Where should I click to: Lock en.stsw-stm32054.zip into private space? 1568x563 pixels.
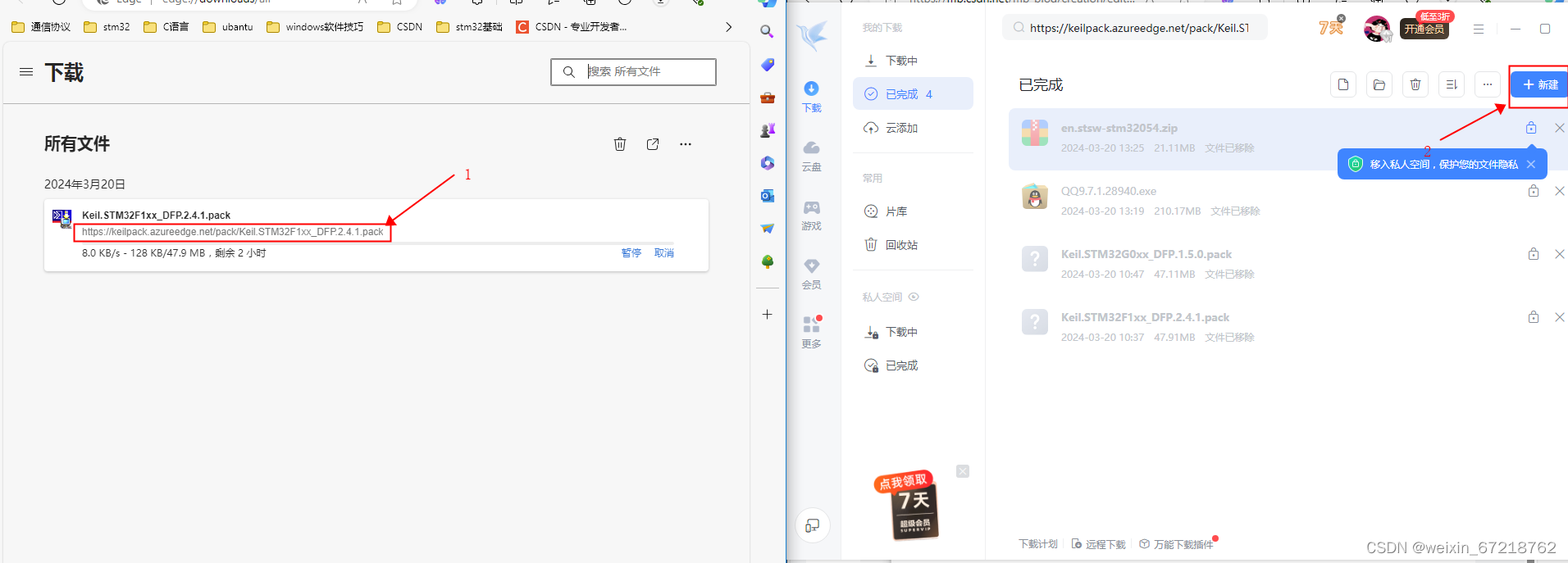click(1531, 128)
